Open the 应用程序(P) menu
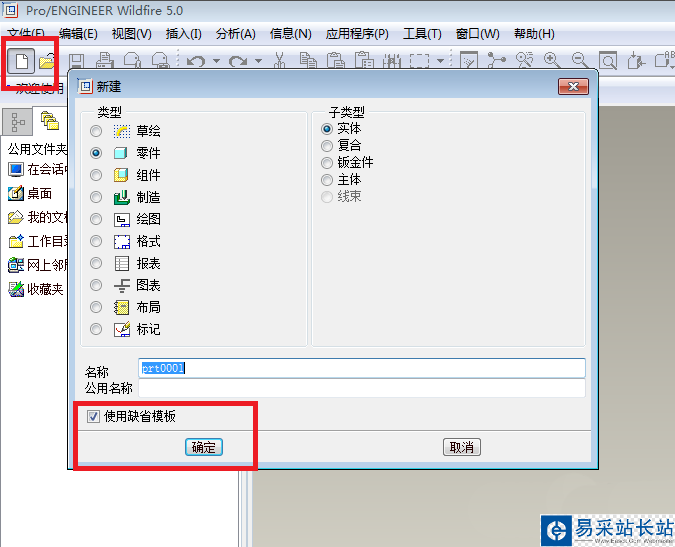 coord(357,34)
